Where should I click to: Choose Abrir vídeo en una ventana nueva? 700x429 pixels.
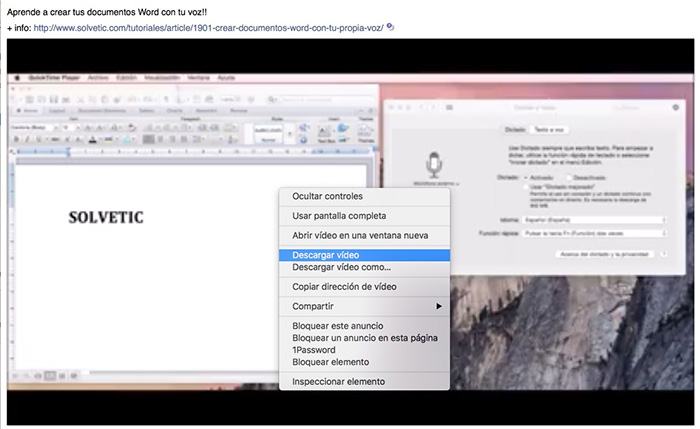pyautogui.click(x=364, y=235)
